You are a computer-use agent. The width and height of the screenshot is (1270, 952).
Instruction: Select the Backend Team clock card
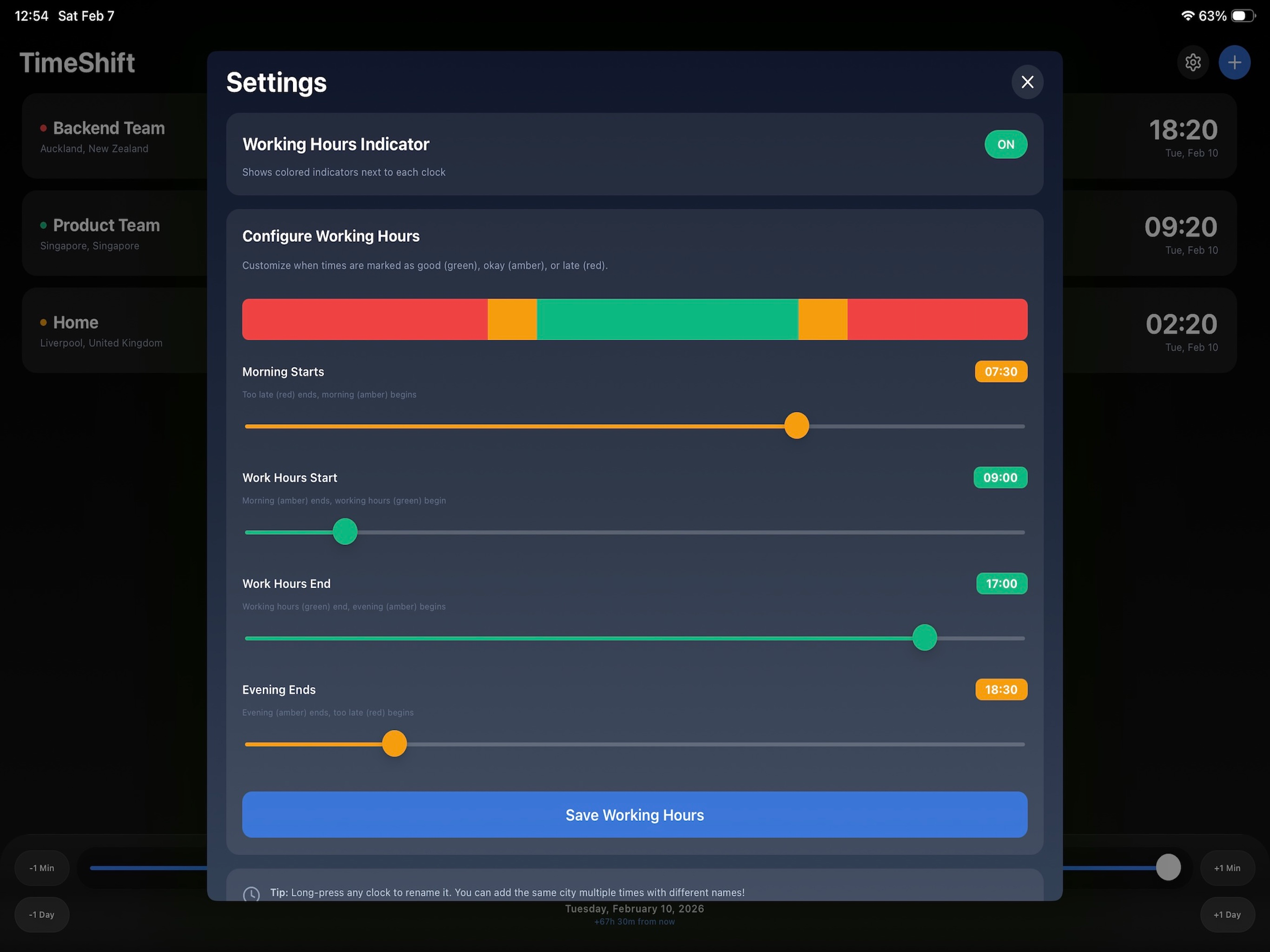115,136
